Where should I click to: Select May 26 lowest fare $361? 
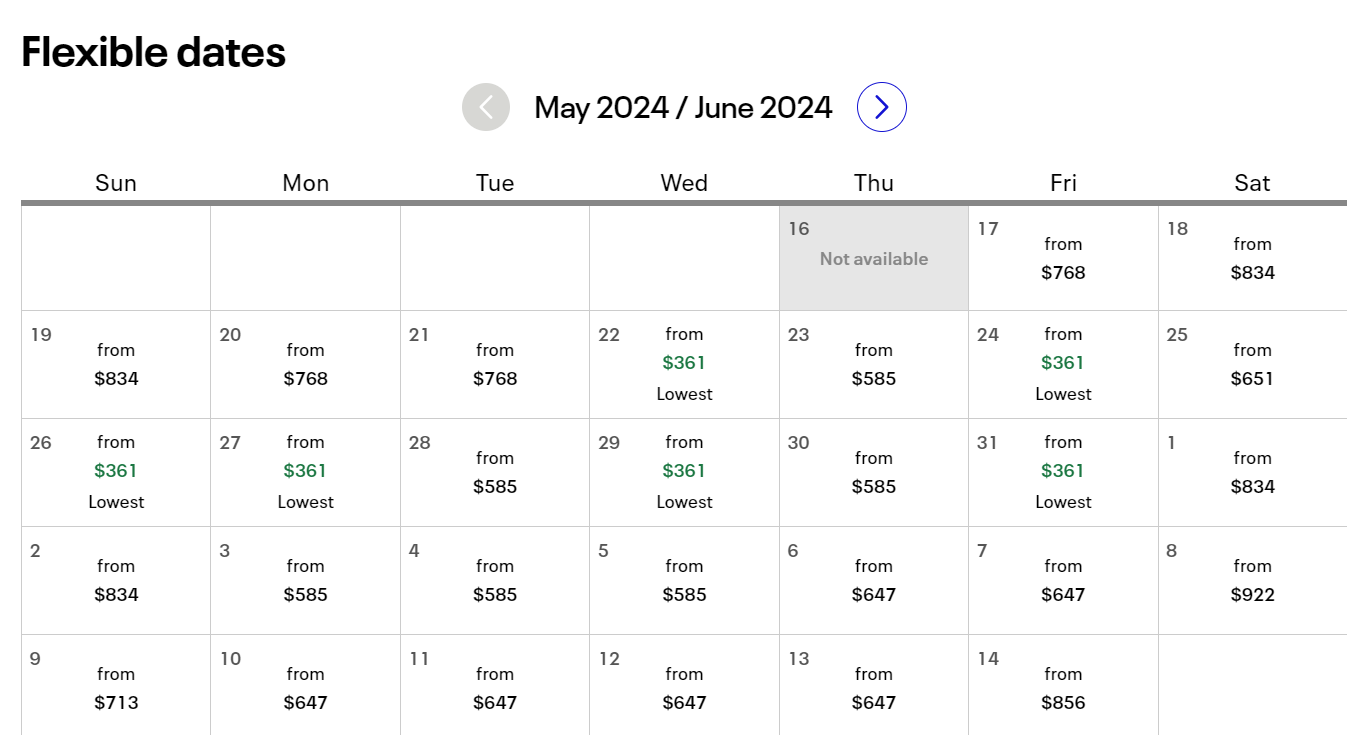tap(116, 472)
